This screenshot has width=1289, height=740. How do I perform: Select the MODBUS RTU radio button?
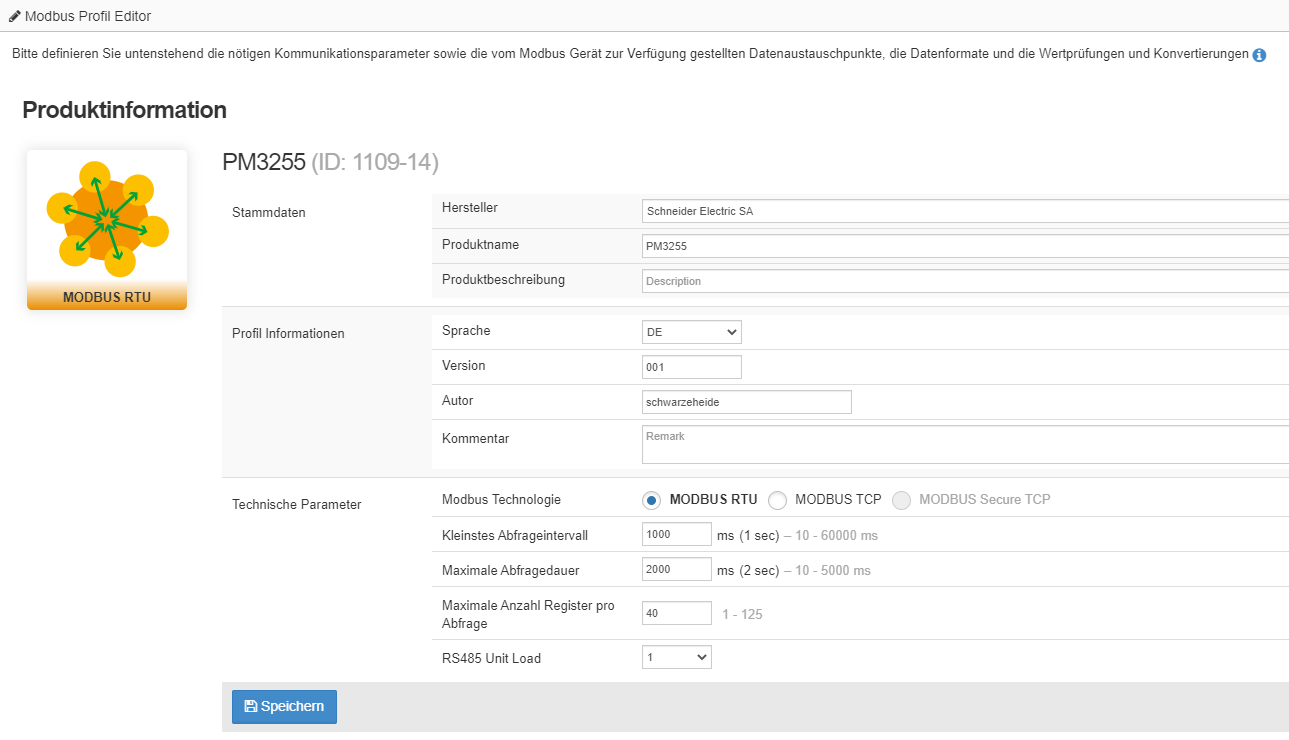point(651,500)
